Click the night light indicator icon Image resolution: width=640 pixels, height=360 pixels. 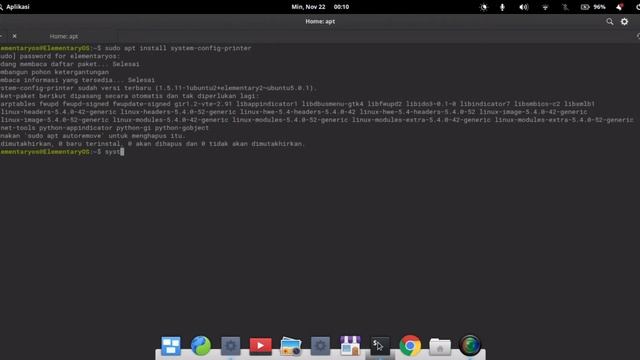(484, 7)
